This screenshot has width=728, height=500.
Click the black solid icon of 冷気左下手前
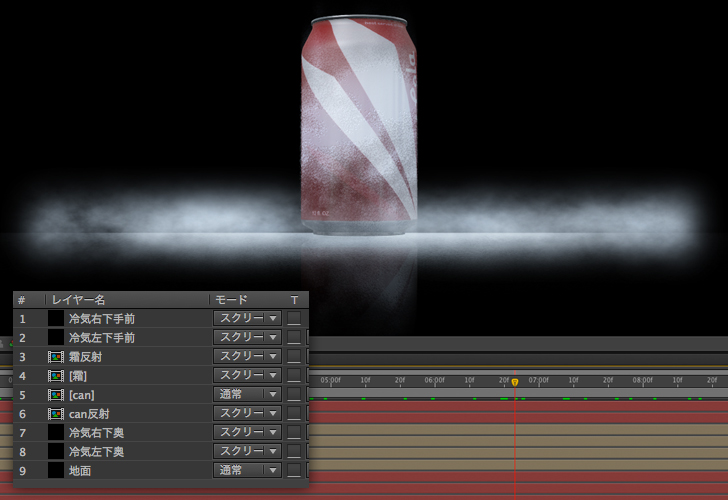click(56, 337)
